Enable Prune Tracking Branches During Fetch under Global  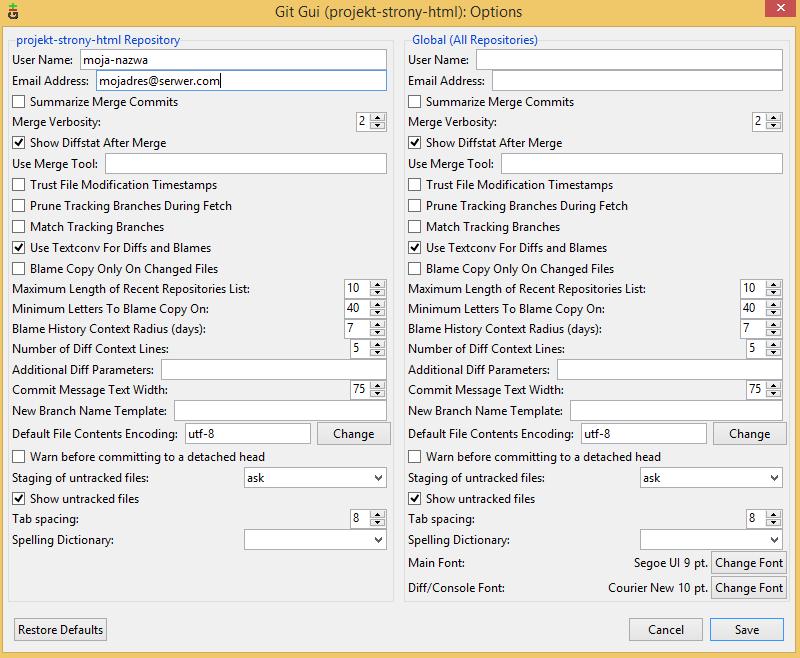click(414, 205)
